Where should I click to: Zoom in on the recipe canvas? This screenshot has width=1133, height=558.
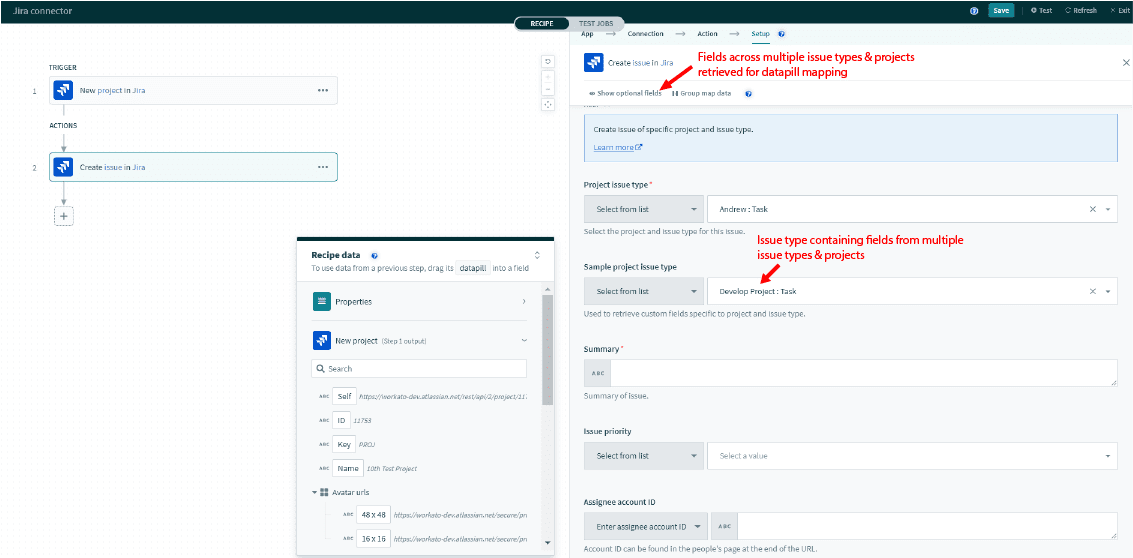[548, 76]
